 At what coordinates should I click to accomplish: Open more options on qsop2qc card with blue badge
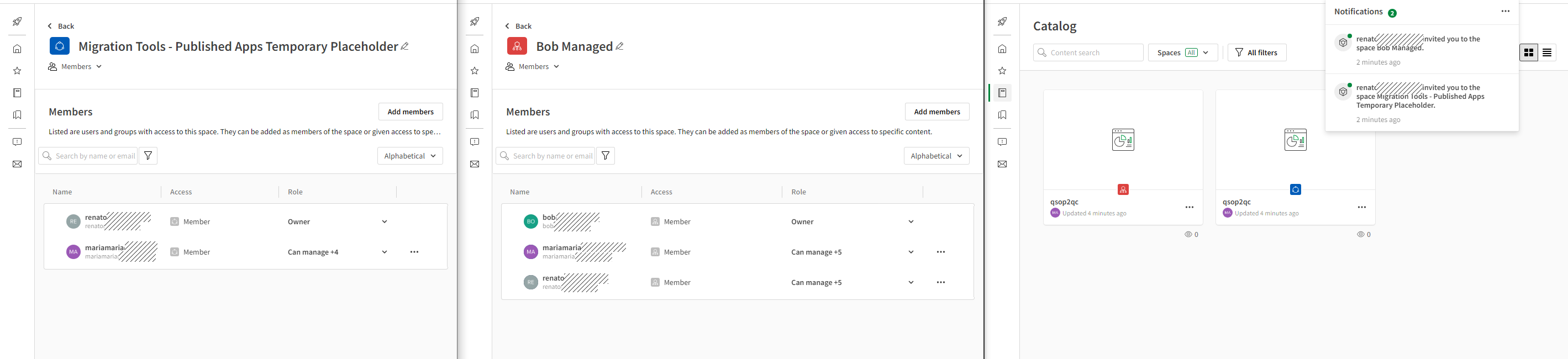tap(1362, 208)
